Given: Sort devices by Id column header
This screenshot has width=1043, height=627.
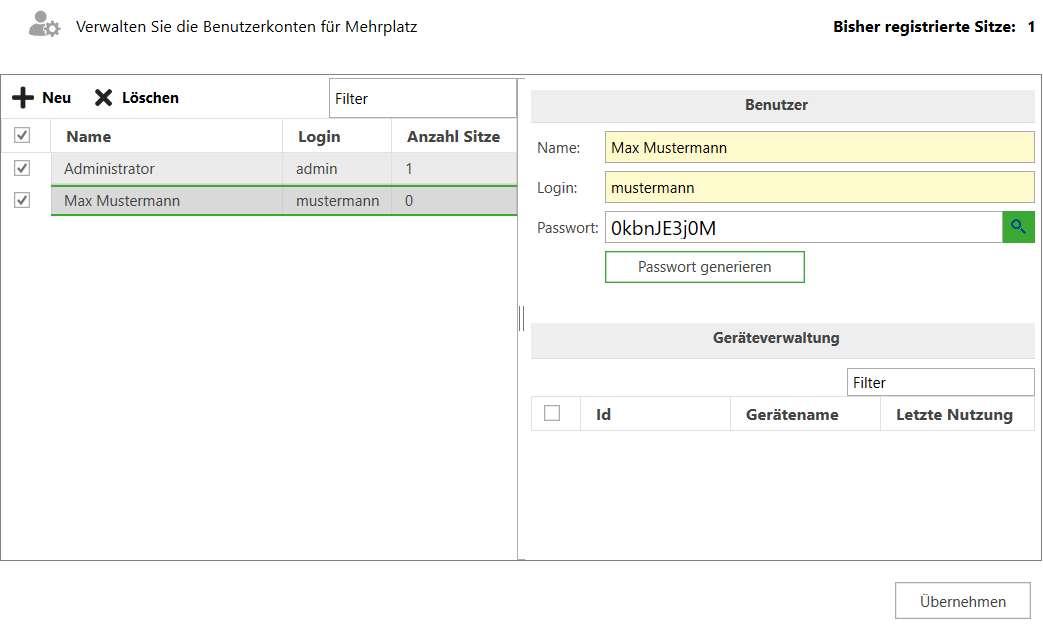Looking at the screenshot, I should (603, 414).
